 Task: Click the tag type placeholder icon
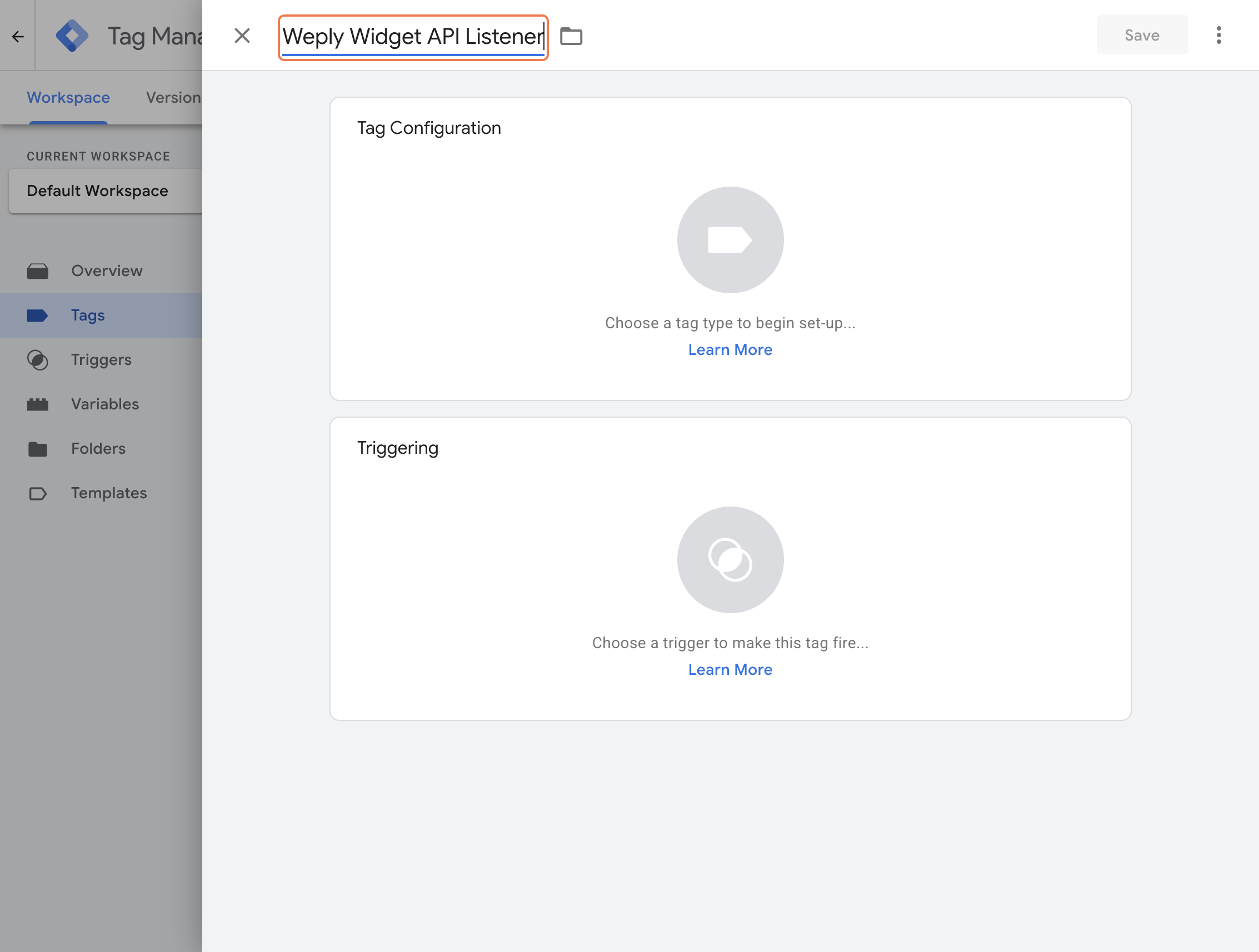pos(730,239)
